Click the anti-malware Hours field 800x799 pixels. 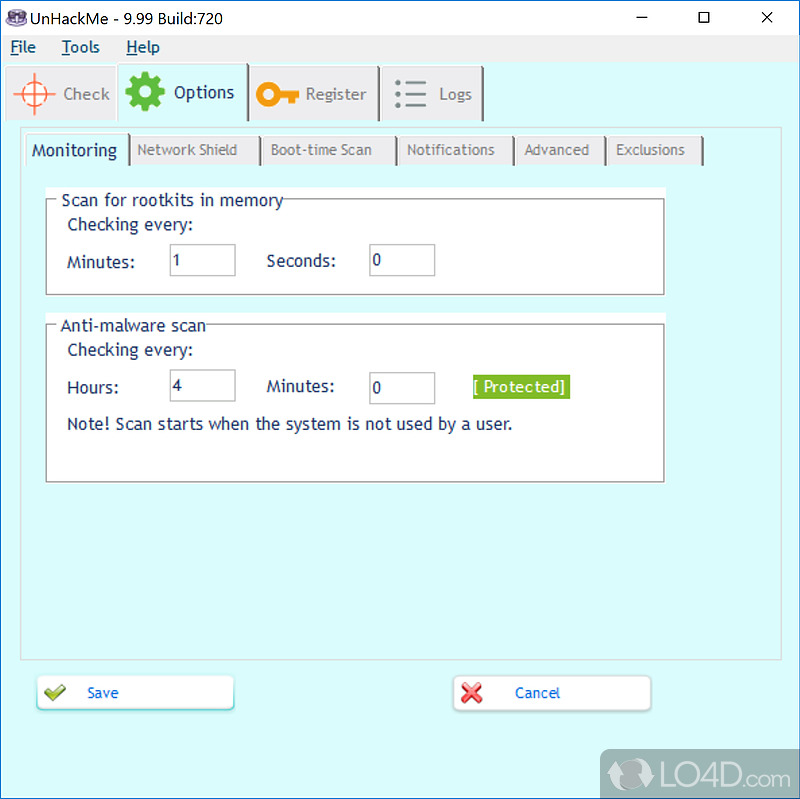pos(203,386)
